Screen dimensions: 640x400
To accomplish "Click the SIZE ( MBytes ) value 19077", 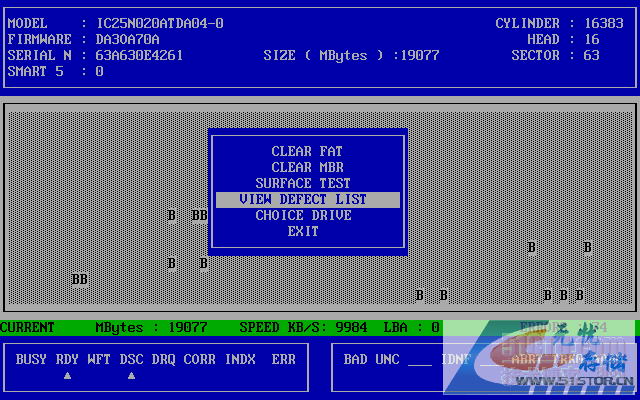I will (x=420, y=55).
